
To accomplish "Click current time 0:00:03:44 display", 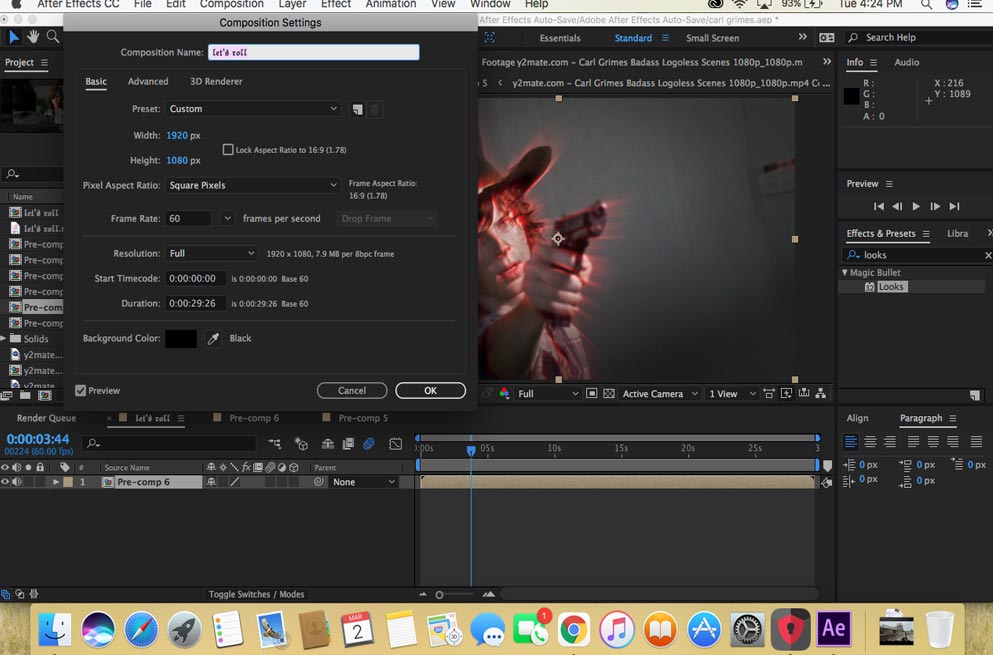I will coord(38,439).
